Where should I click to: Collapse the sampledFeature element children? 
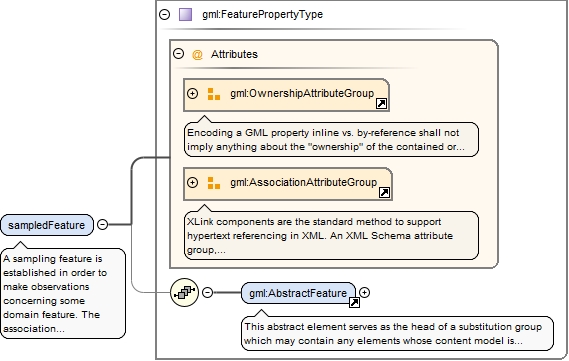(103, 225)
